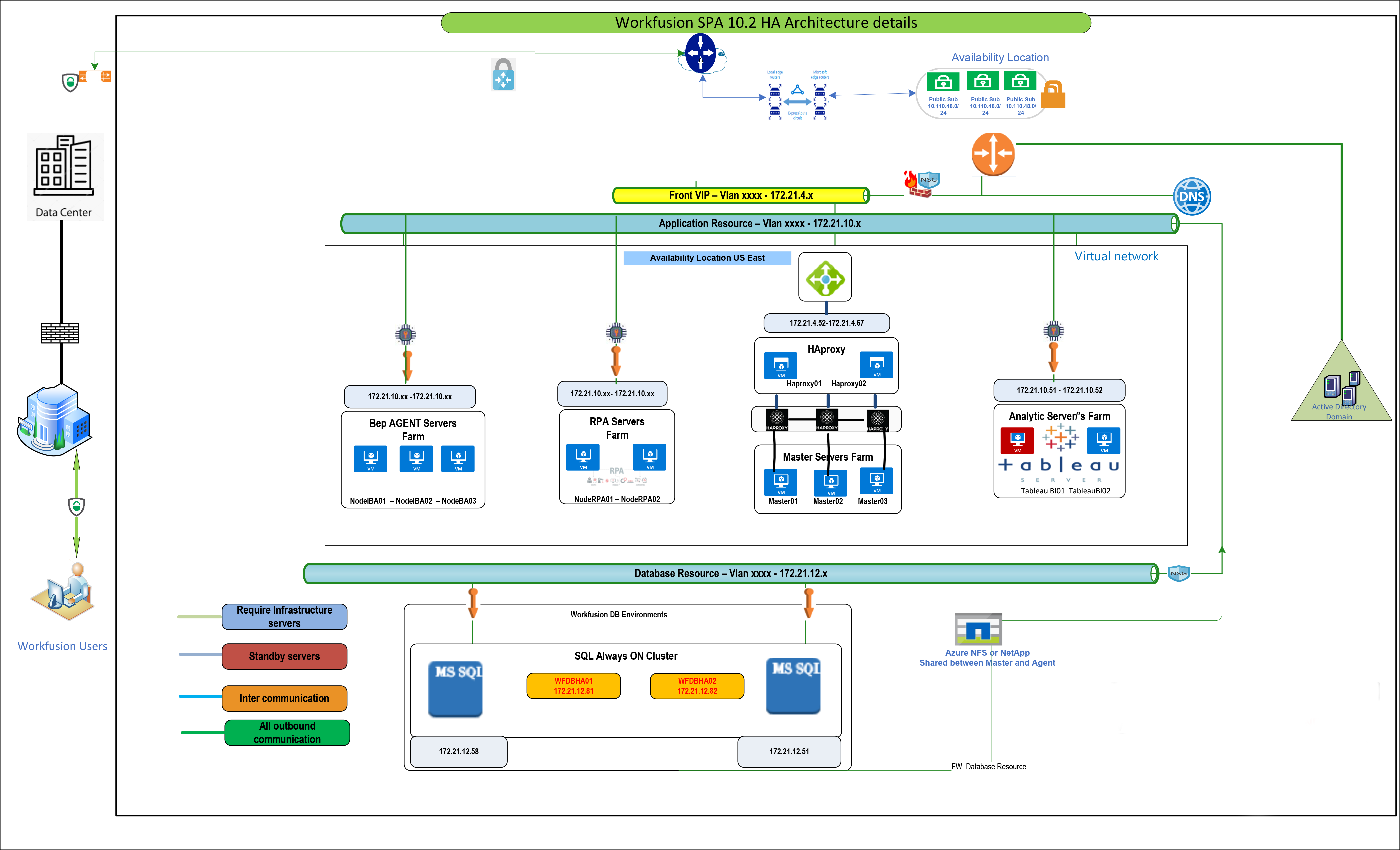Click the Analytic Server's Farm heading
The image size is (1400, 850).
click(1059, 416)
